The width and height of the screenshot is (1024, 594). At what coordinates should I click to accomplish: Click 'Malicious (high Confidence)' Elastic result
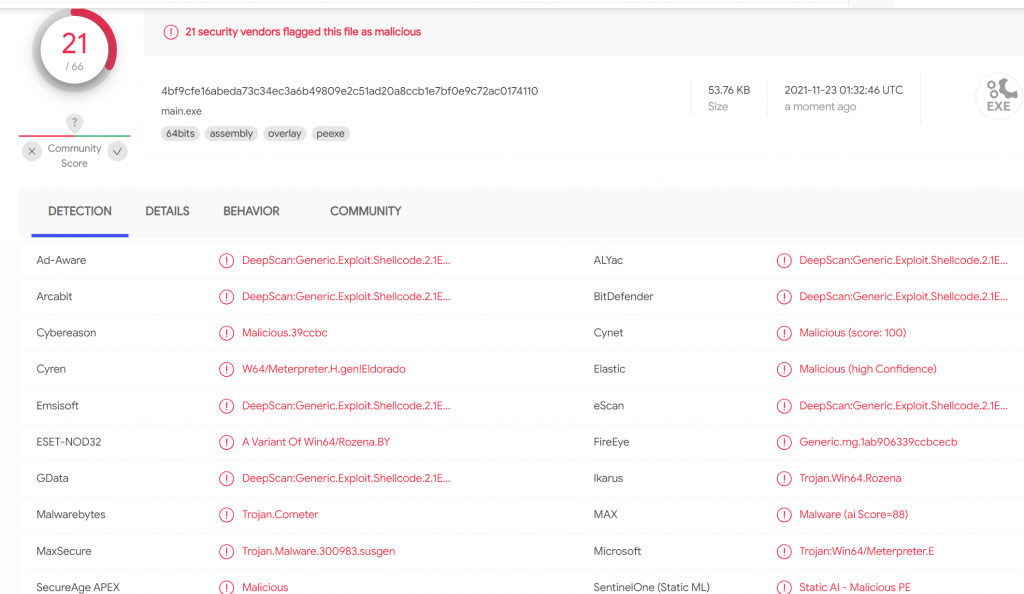point(868,369)
